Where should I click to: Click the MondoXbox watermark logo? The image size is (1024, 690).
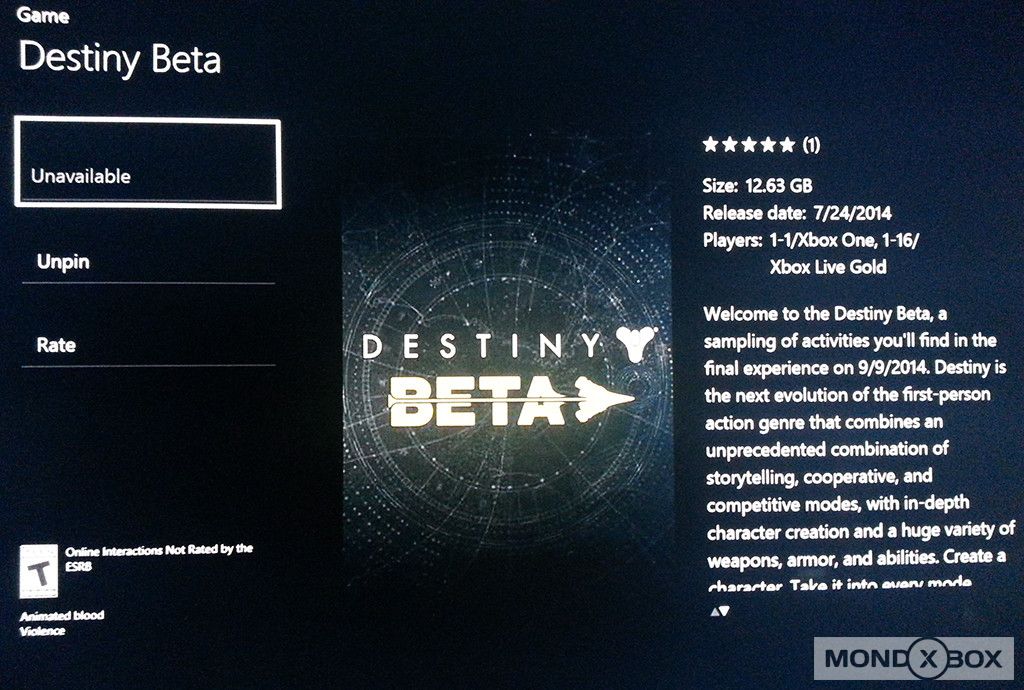914,659
